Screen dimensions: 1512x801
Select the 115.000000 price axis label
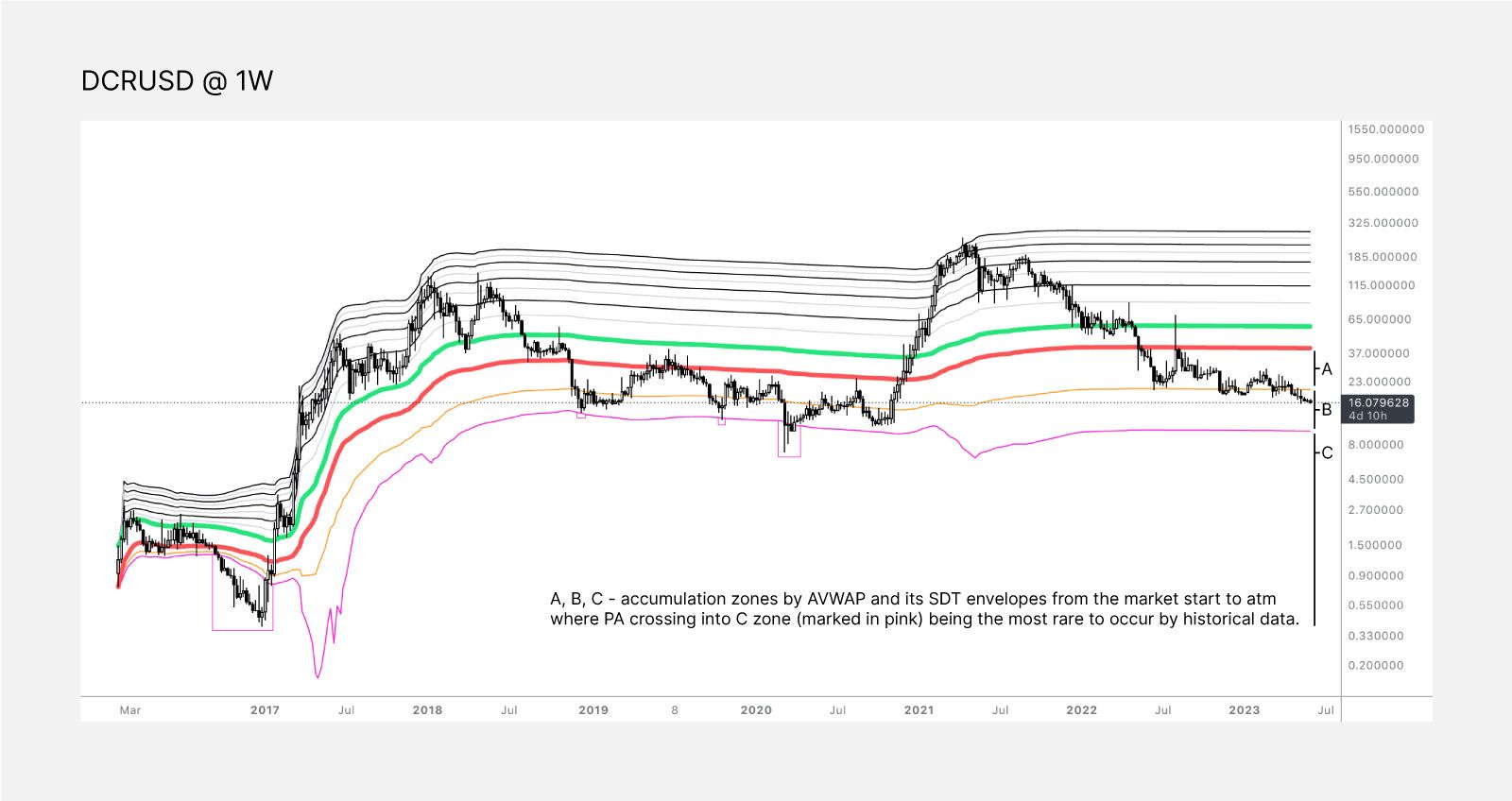(x=1383, y=285)
